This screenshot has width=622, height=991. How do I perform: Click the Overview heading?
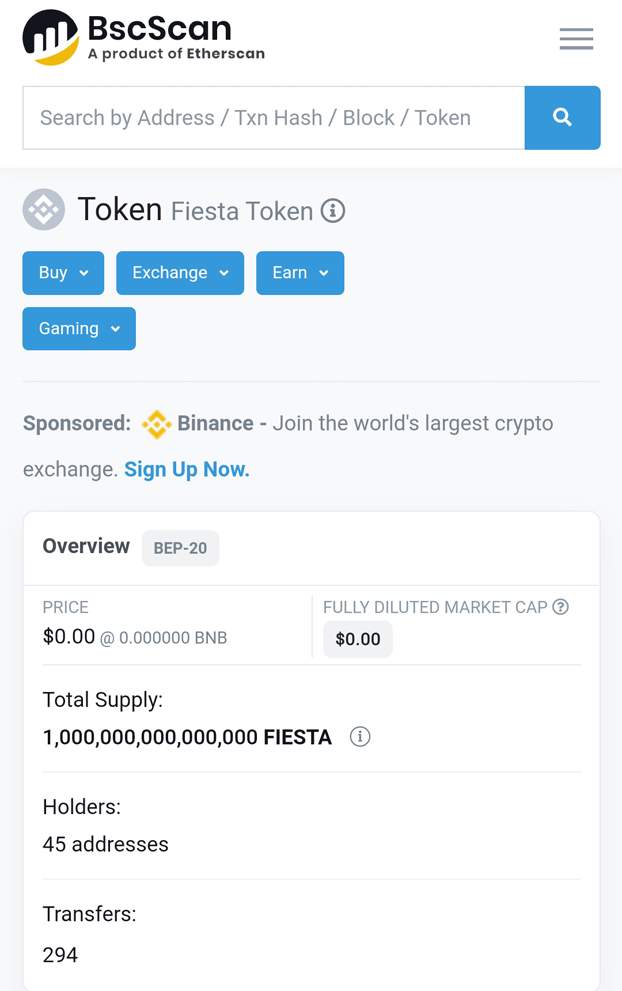(85, 546)
